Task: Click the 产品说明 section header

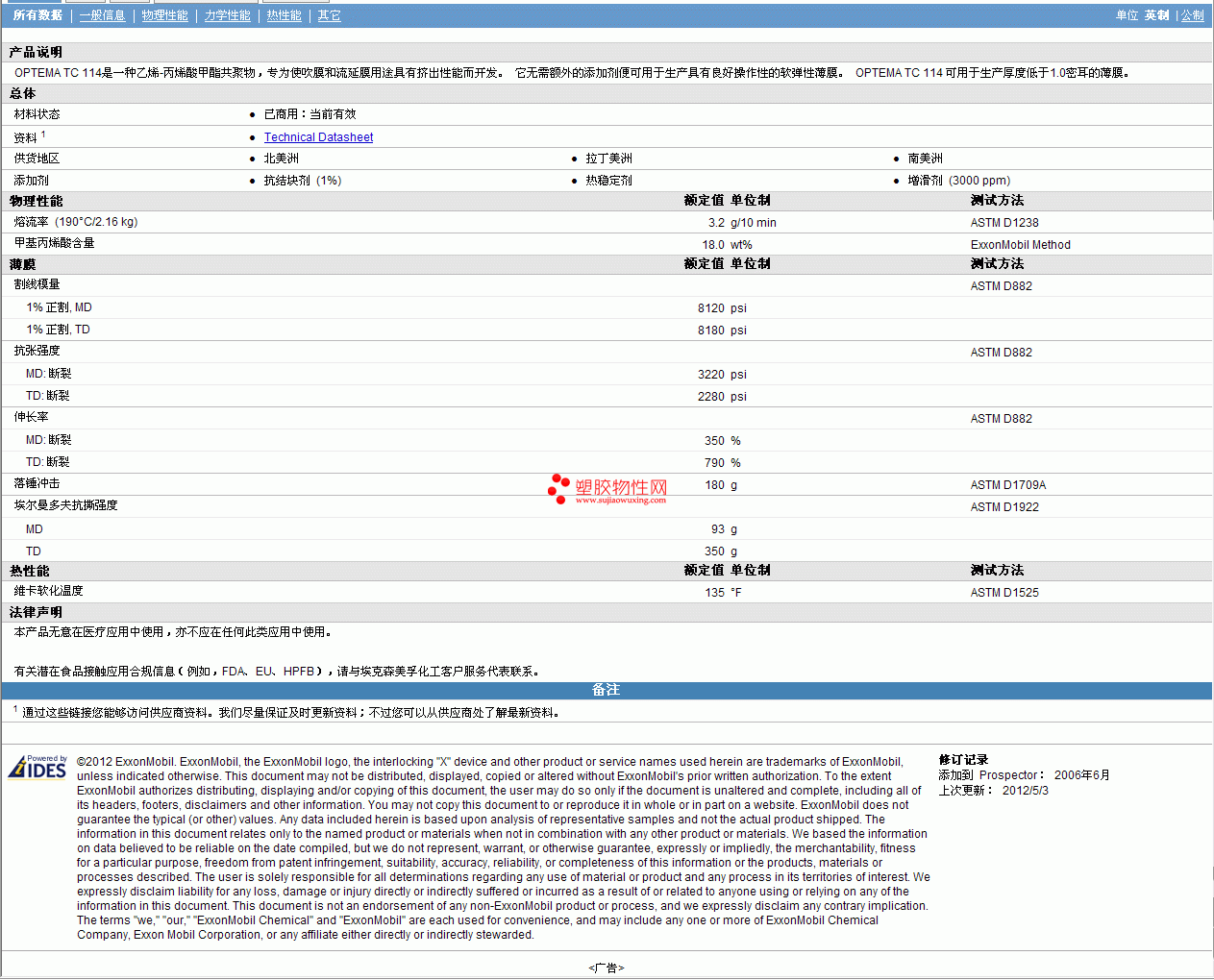Action: (x=36, y=52)
